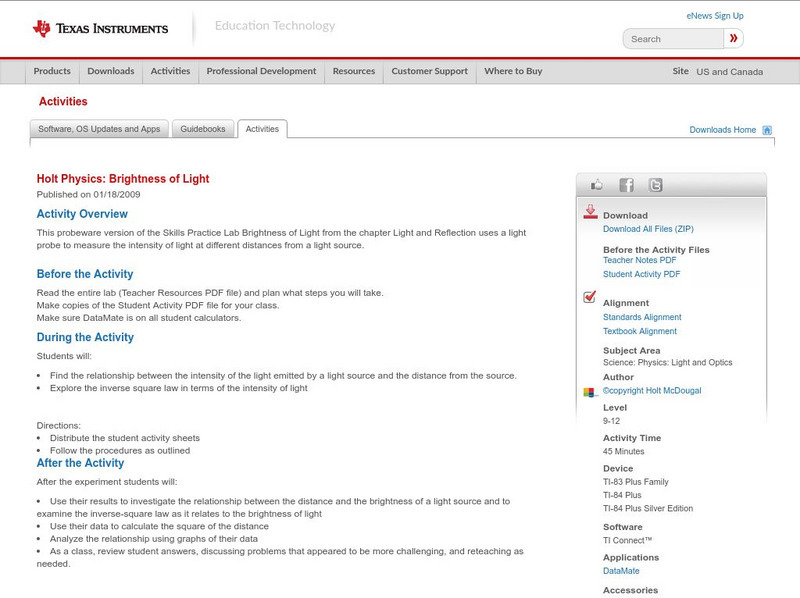
Task: Share the activity on Facebook
Action: coord(626,185)
